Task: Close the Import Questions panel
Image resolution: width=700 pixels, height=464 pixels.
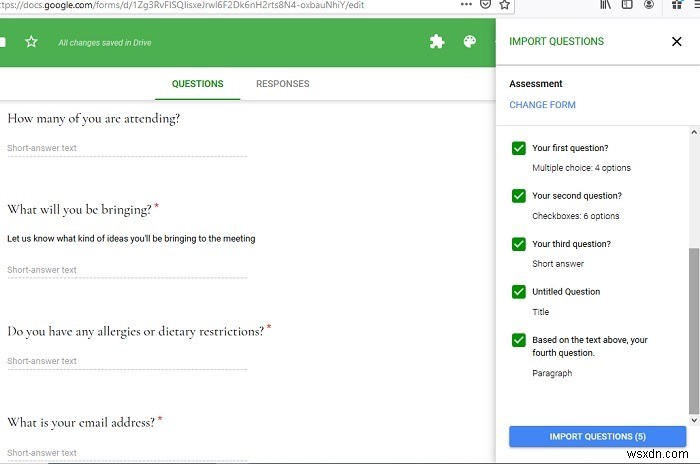Action: pos(676,42)
